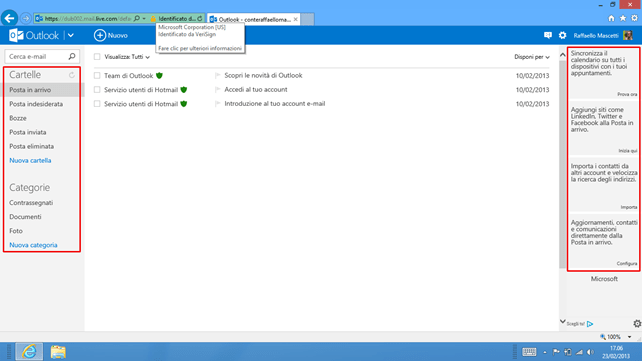
Task: Open ad panel settings gear at bottom right
Action: [x=637, y=324]
